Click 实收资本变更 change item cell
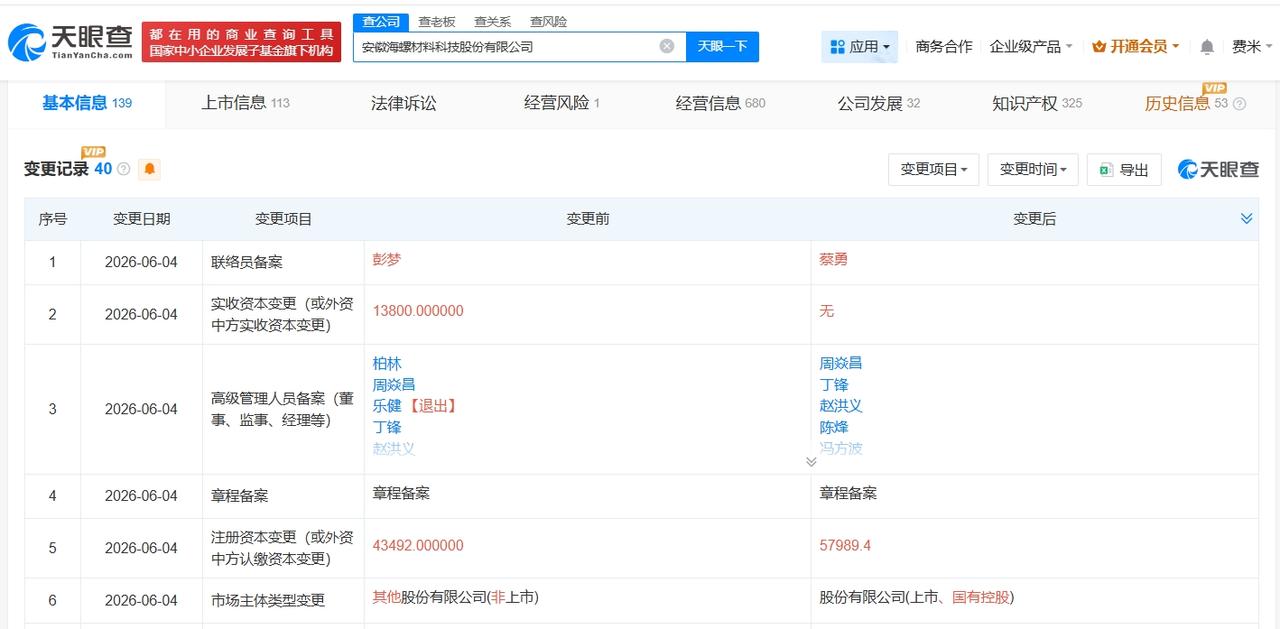Image resolution: width=1280 pixels, height=629 pixels. tap(283, 314)
